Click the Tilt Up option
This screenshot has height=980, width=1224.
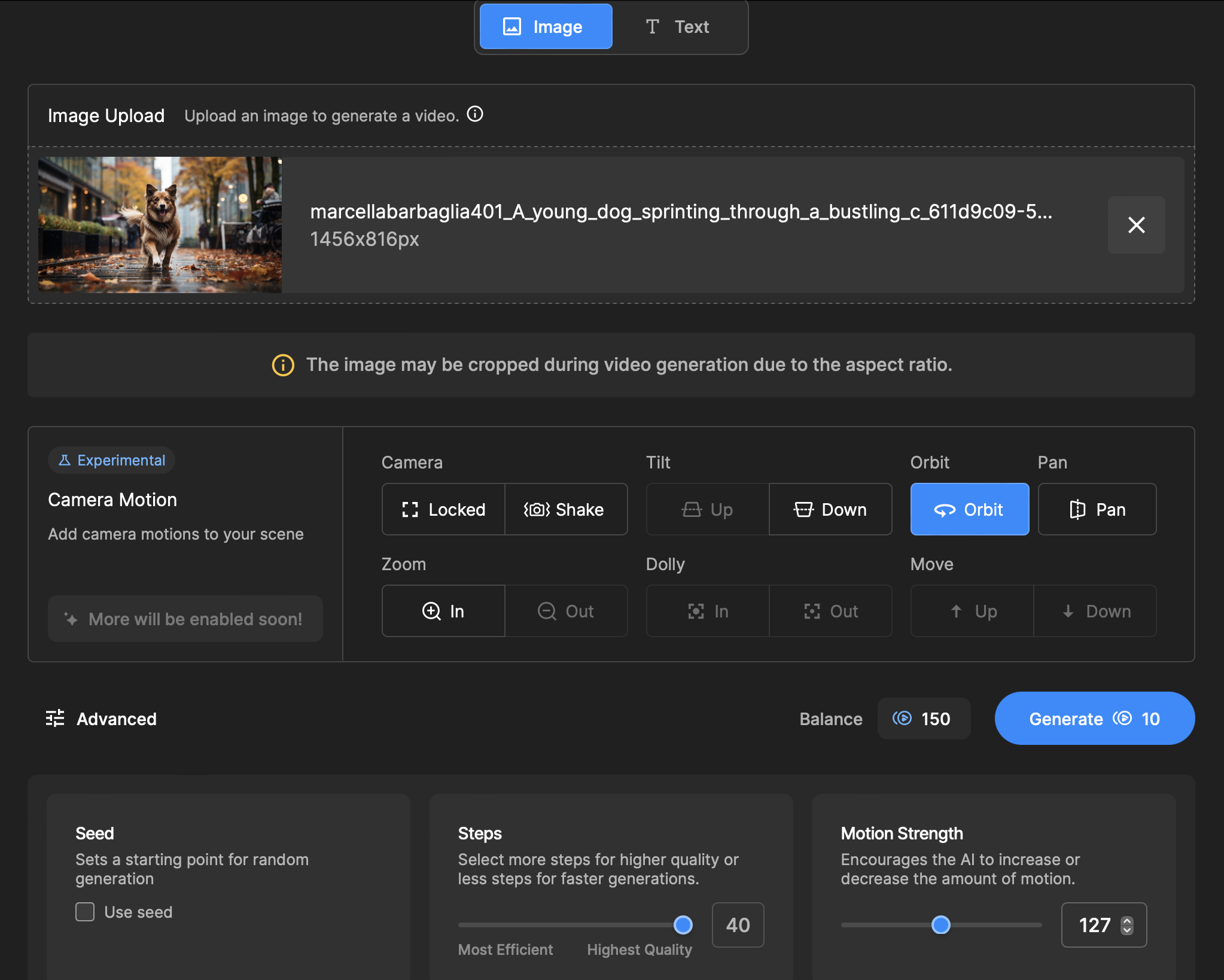coord(708,509)
